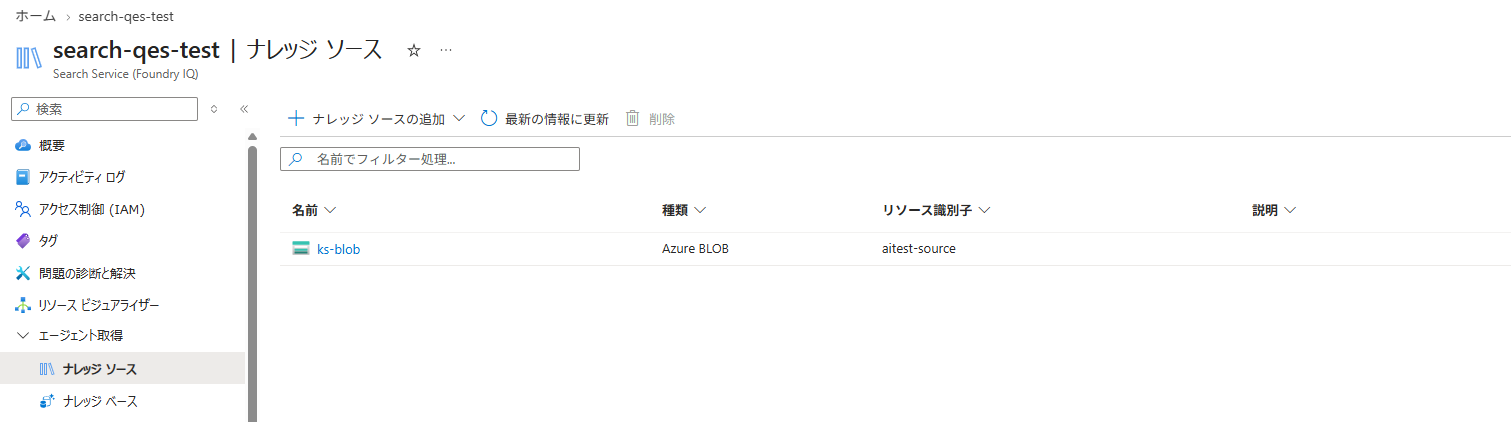Click 最新の情報に更新 refresh button

point(545,119)
